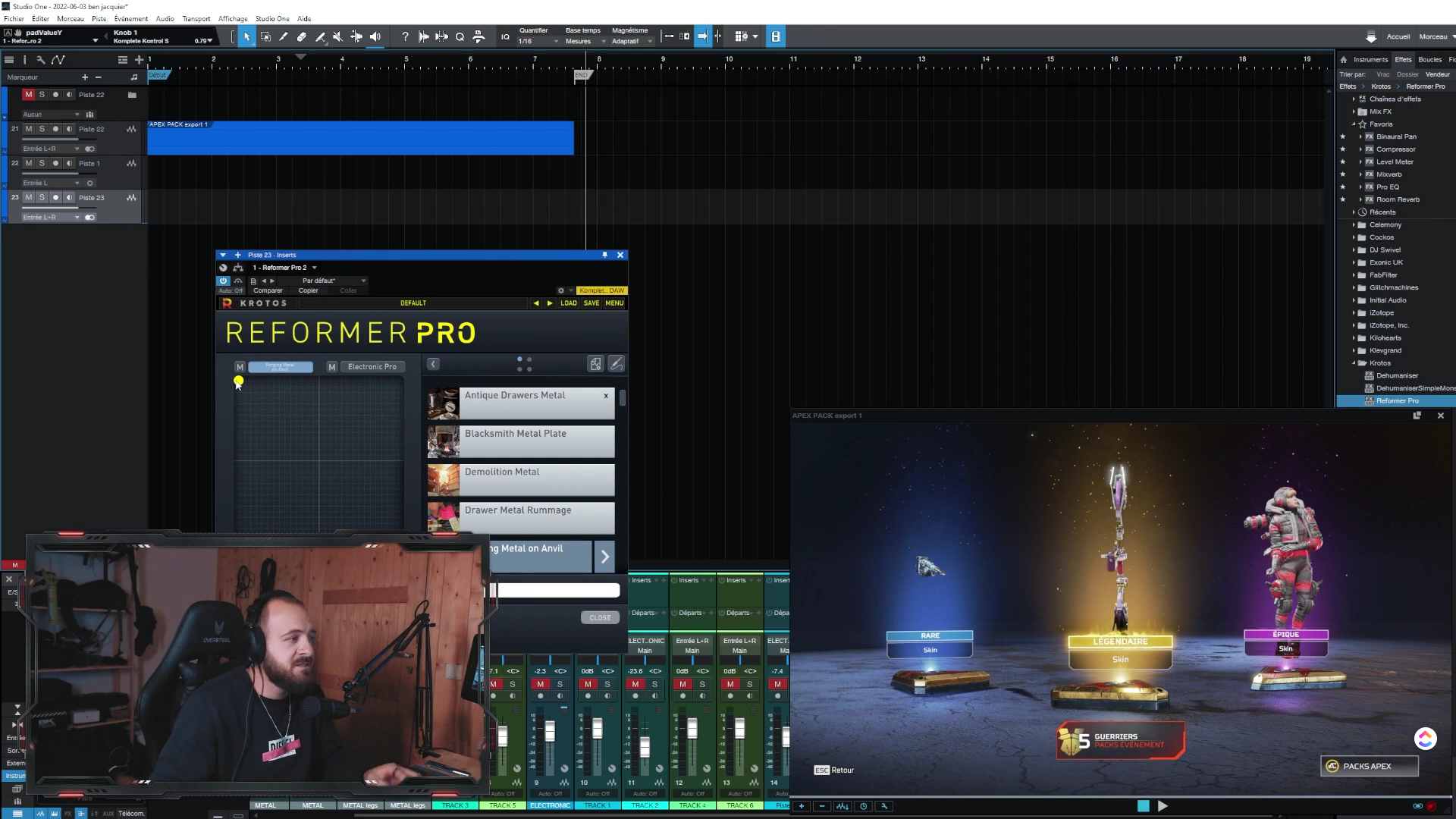Open the Transport menu
Viewport: 1456px width, 819px height.
(x=196, y=18)
